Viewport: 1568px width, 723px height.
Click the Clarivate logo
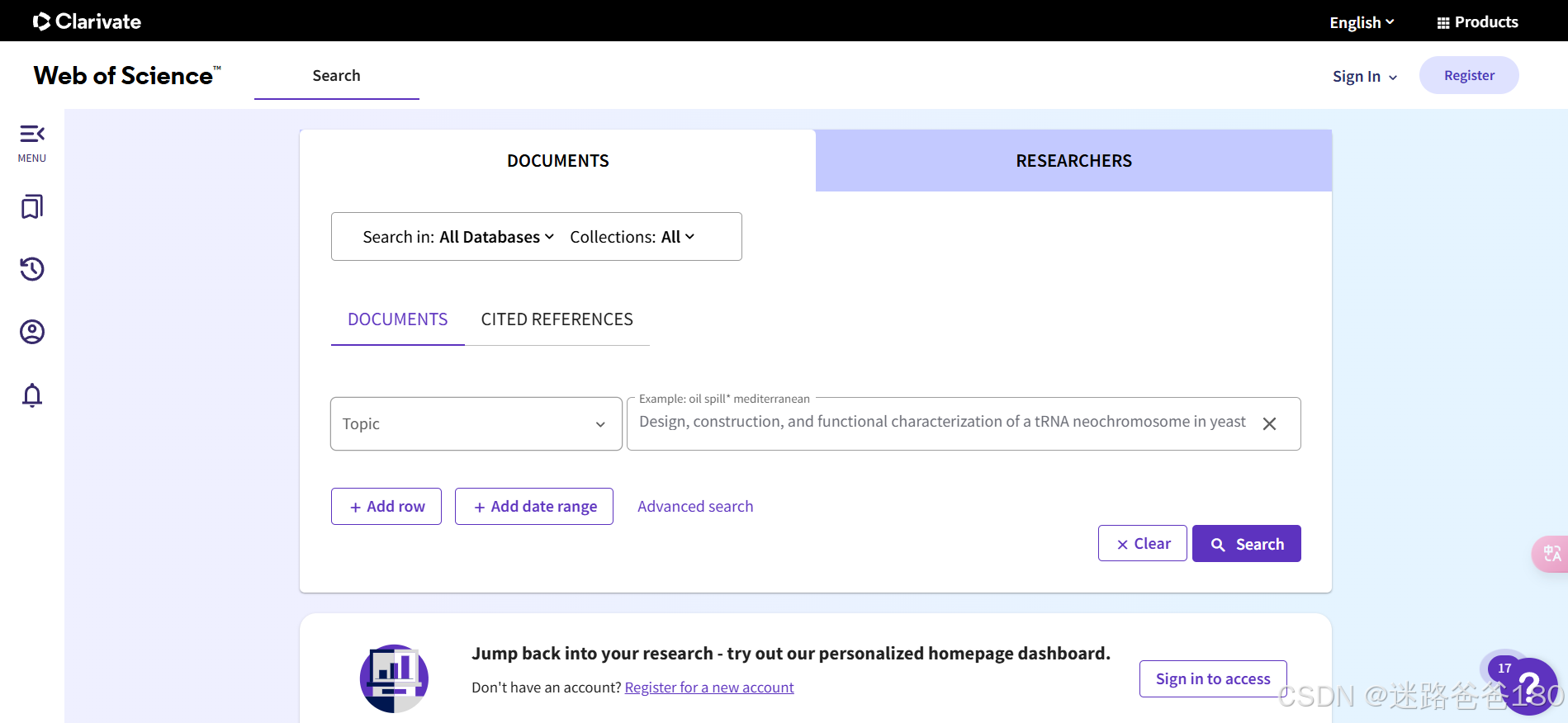pos(87,21)
